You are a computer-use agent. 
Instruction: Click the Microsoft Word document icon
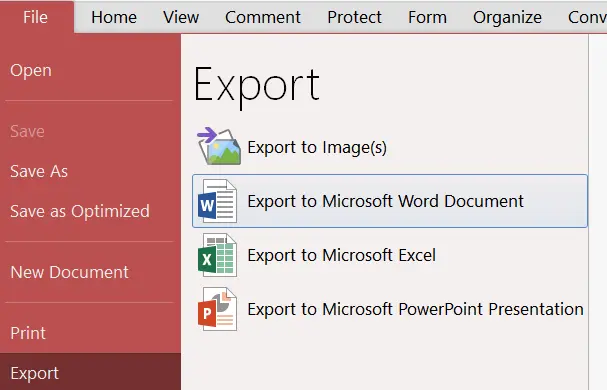pos(217,201)
